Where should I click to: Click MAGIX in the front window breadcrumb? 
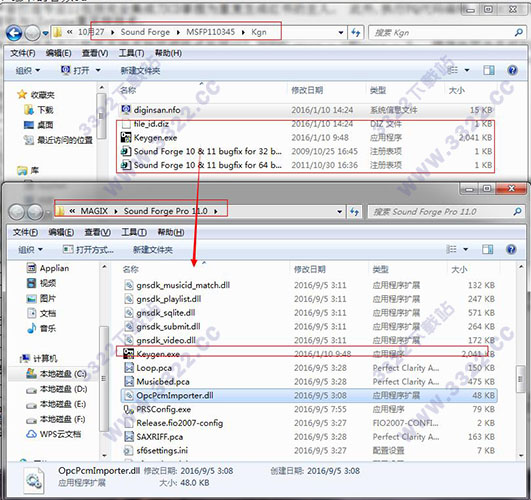(94, 211)
